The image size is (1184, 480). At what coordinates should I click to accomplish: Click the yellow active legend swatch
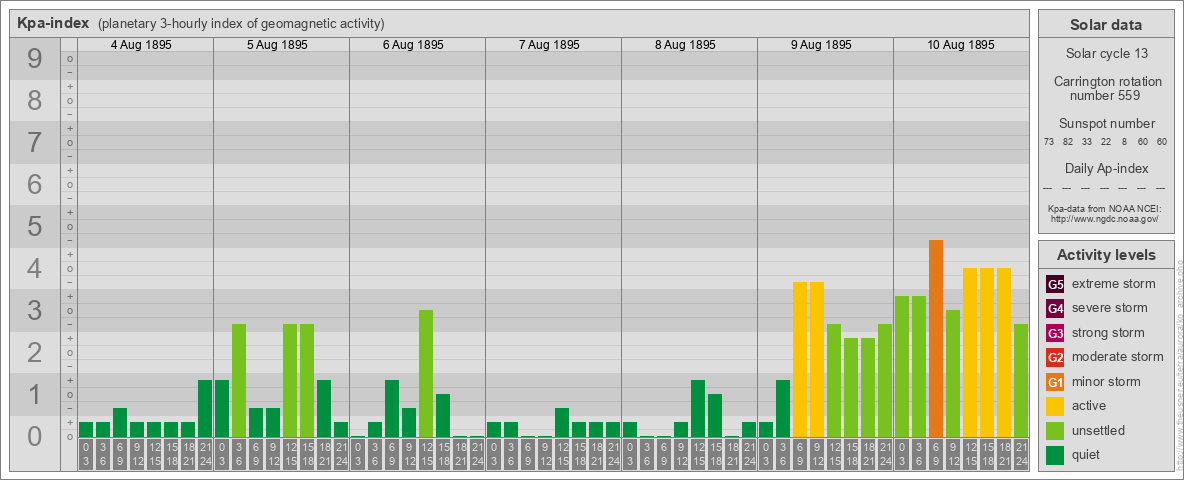1055,406
